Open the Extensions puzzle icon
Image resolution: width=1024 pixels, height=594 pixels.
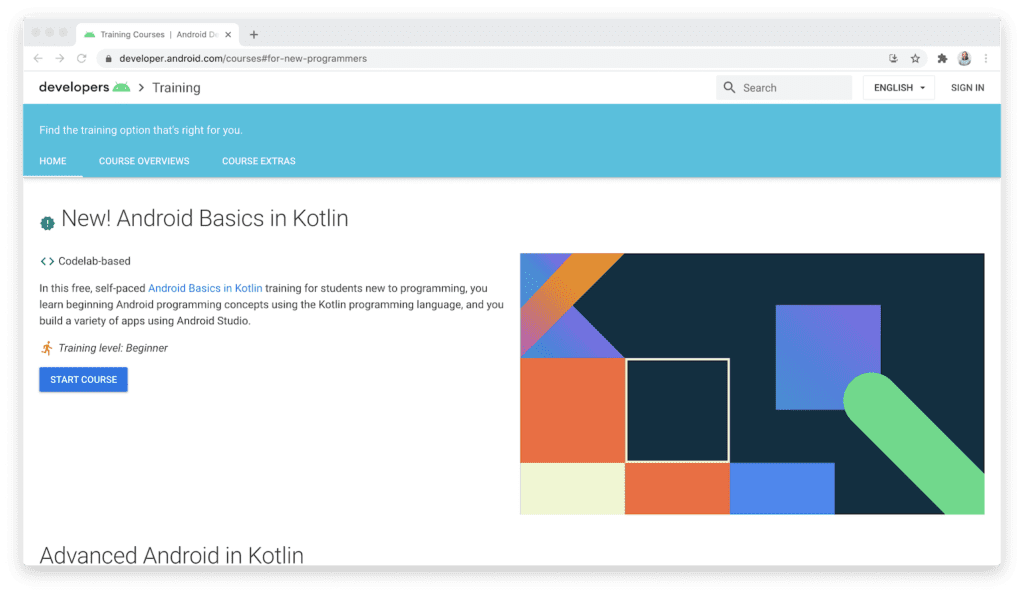(942, 59)
